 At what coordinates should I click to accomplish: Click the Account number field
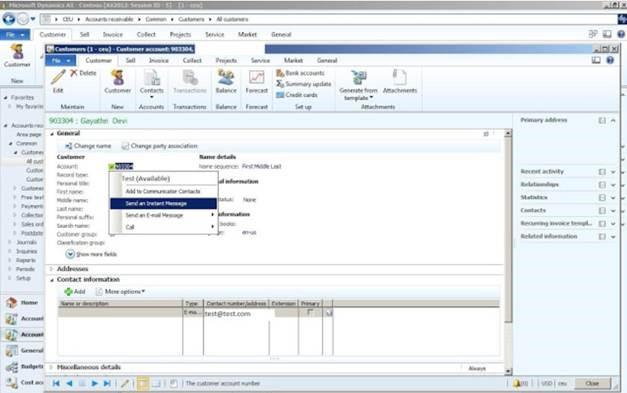(124, 166)
